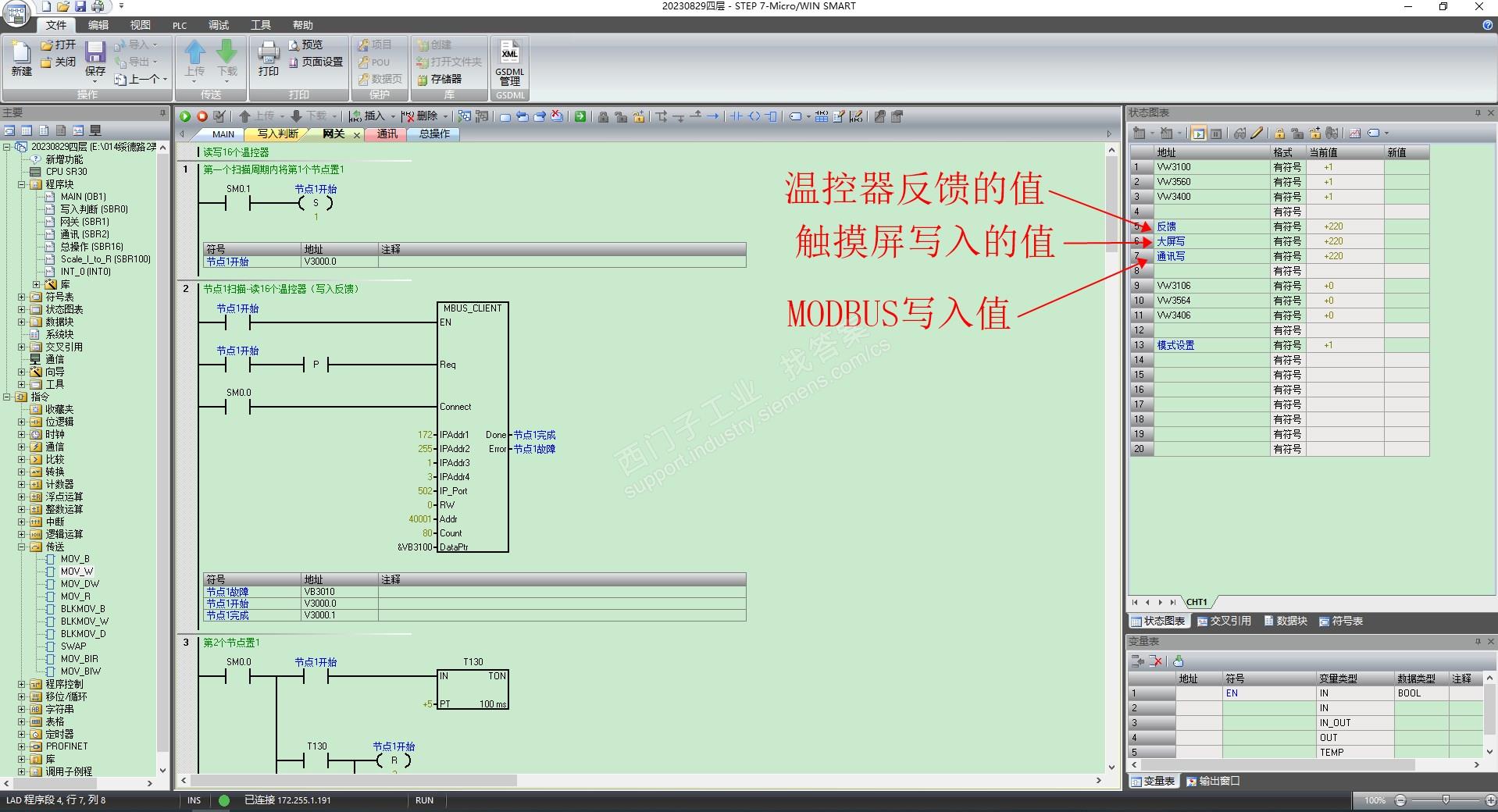Collapse the 程序块 tree node
The width and height of the screenshot is (1498, 812).
pos(22,184)
